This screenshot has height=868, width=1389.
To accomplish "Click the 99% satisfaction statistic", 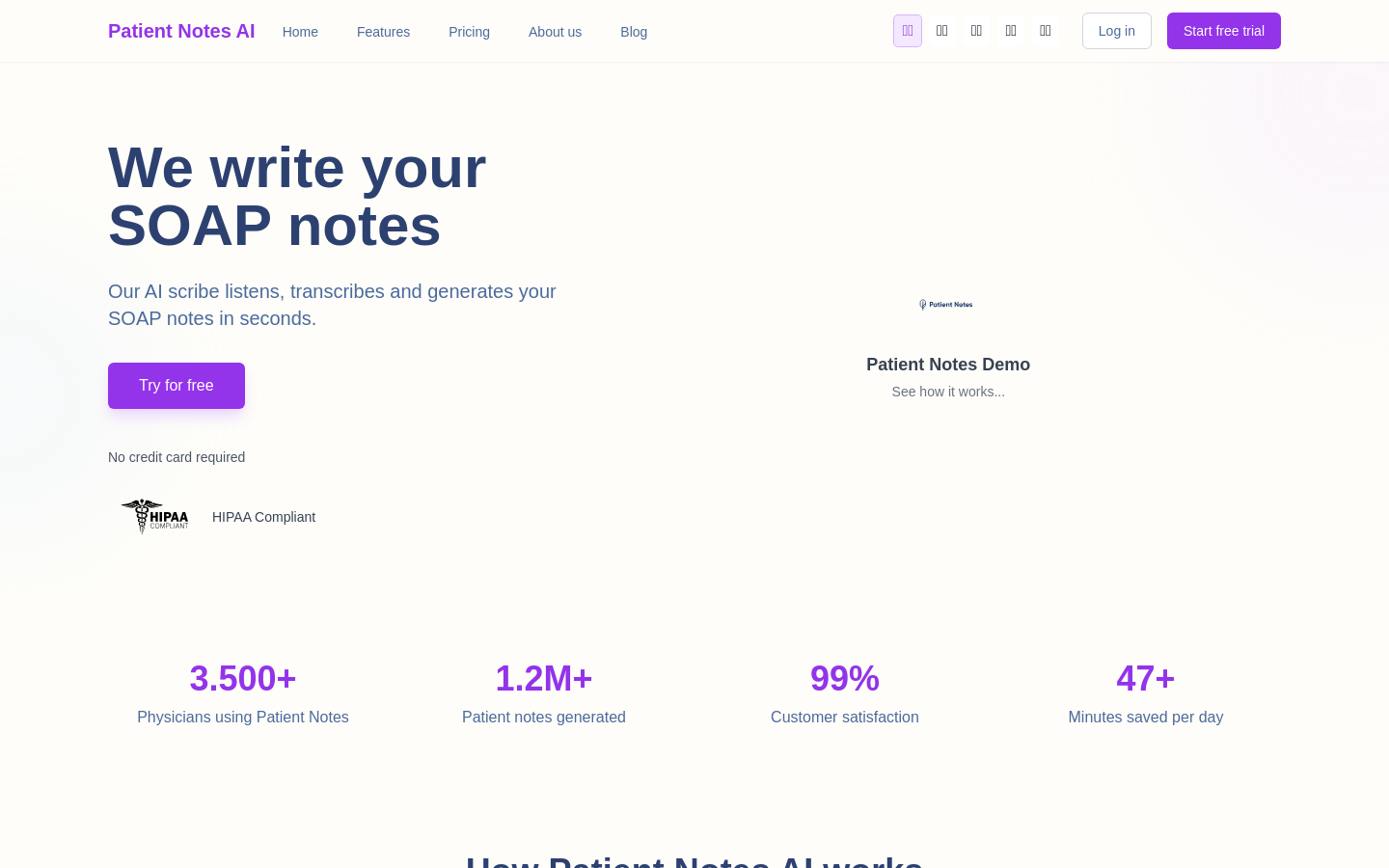I will coord(845,679).
